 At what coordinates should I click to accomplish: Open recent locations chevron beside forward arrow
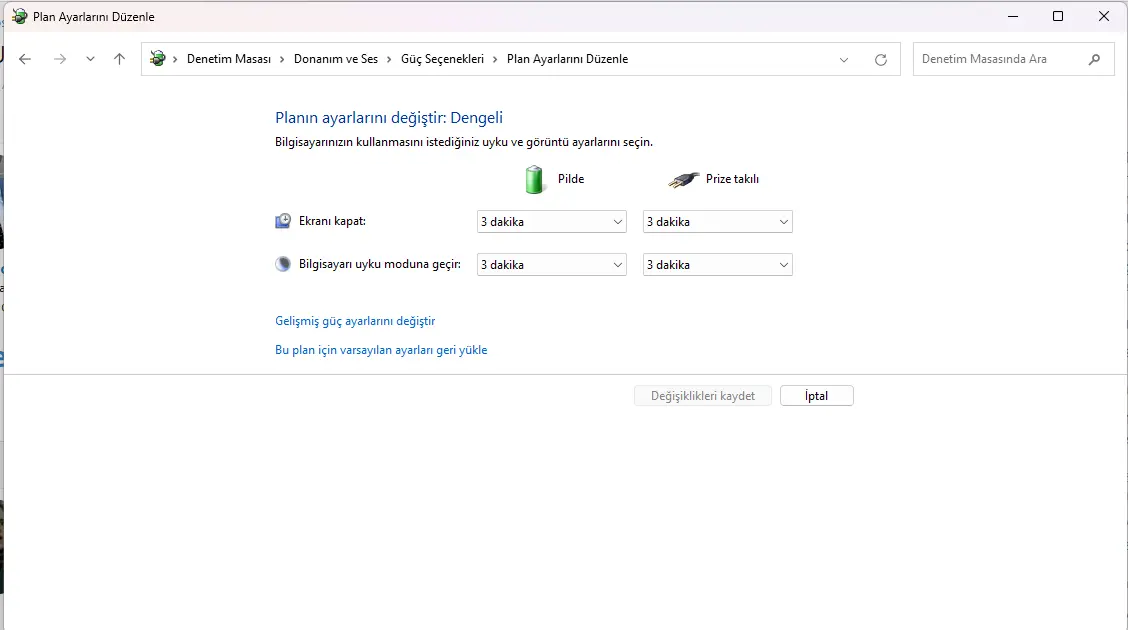(x=90, y=59)
